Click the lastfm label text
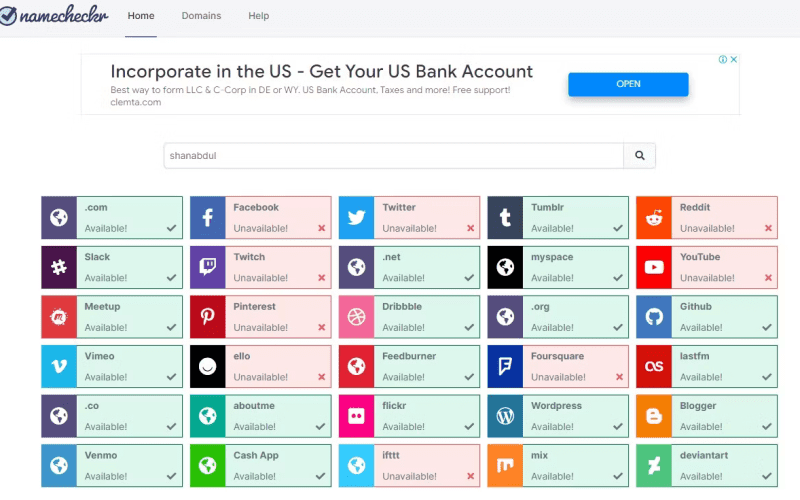 click(694, 356)
